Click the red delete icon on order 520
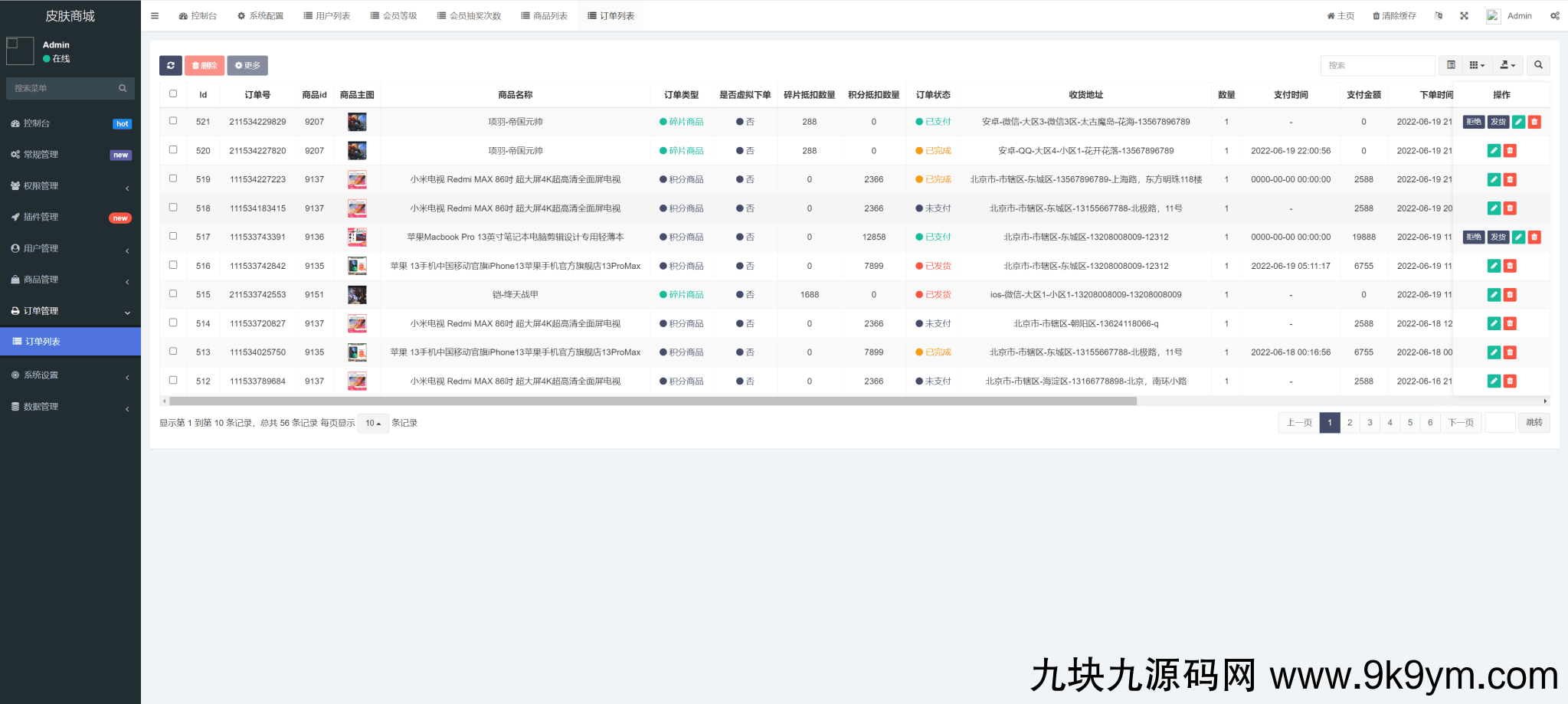The width and height of the screenshot is (1568, 704). [1508, 150]
